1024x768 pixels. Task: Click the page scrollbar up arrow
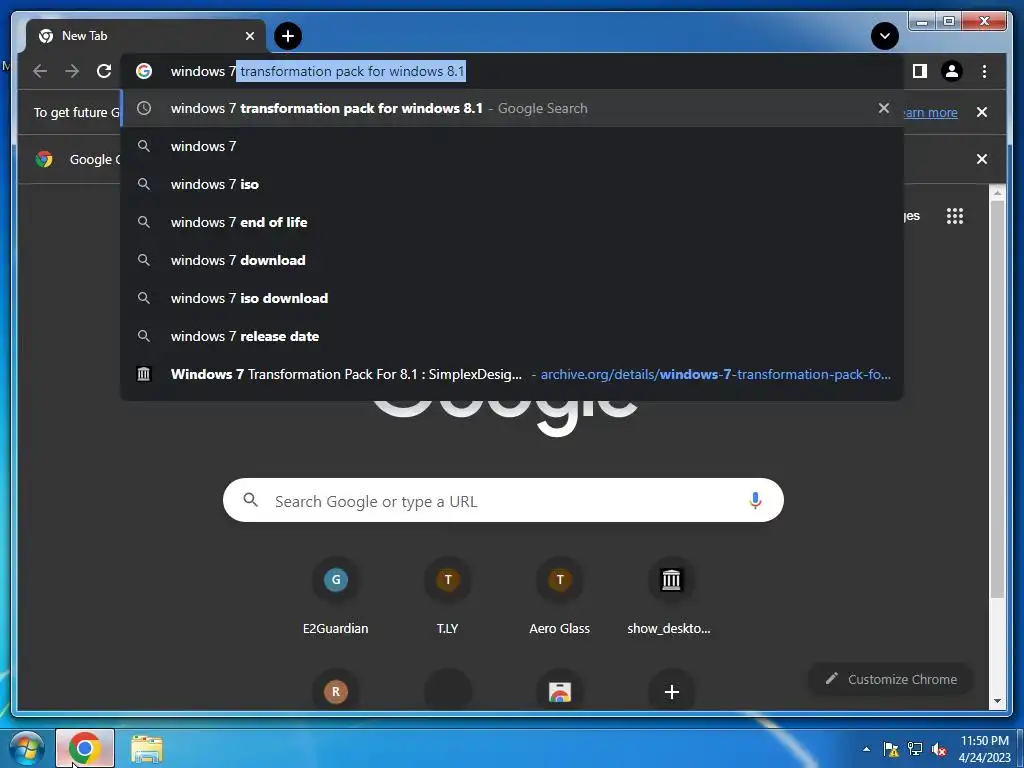(997, 192)
